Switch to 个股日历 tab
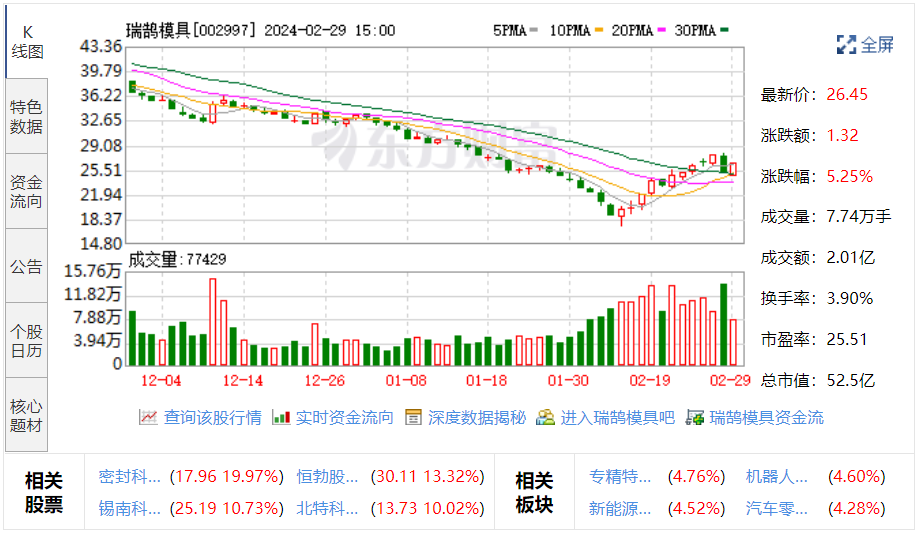The image size is (919, 534). [26, 341]
